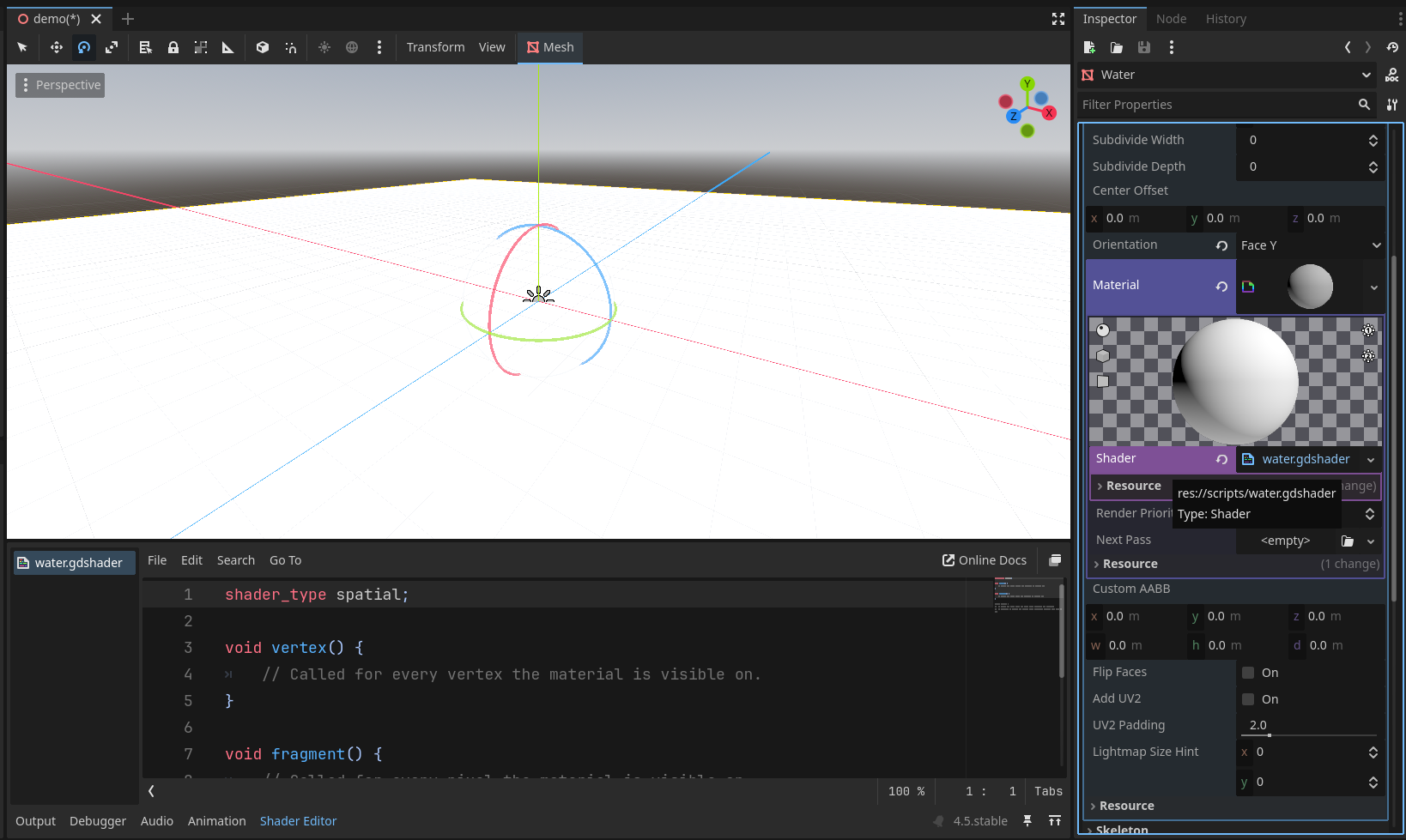Viewport: 1406px width, 840px height.
Task: Toggle use local space button
Action: tap(263, 47)
